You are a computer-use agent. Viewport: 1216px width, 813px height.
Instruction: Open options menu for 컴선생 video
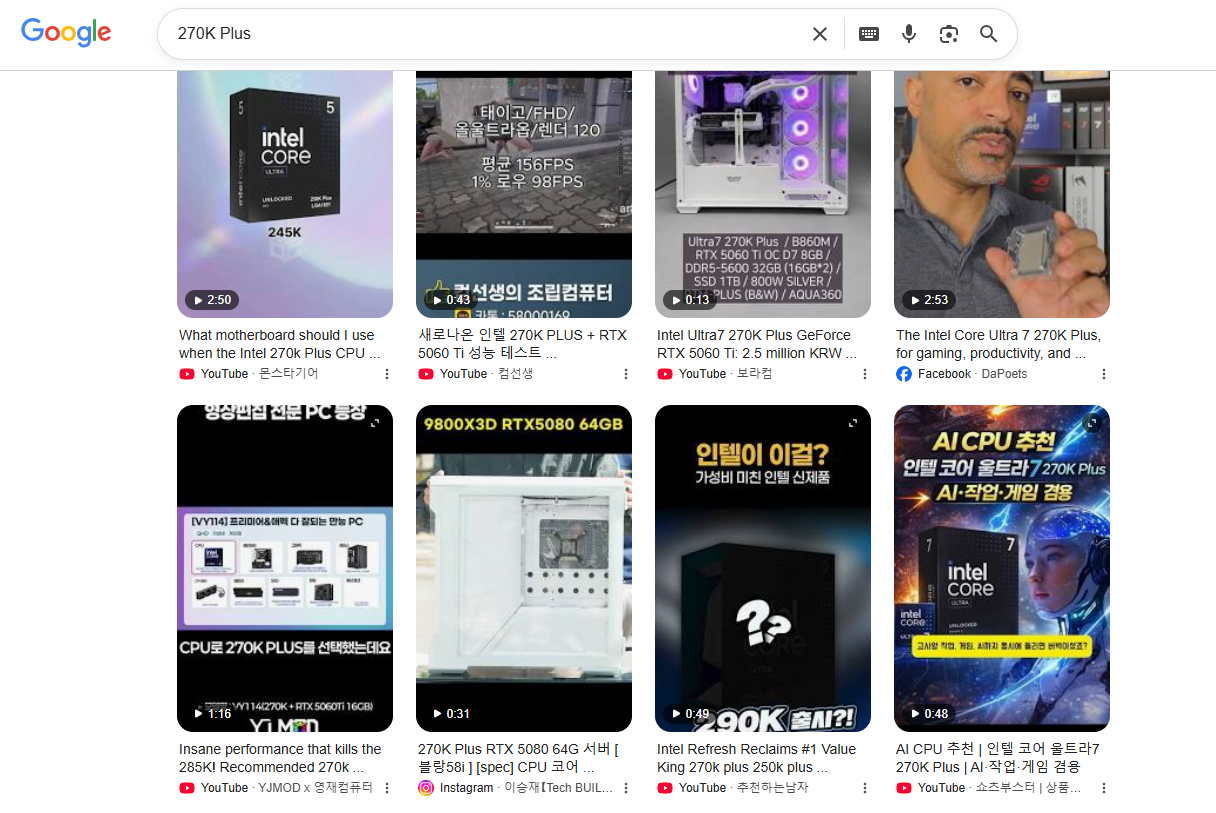coord(626,374)
